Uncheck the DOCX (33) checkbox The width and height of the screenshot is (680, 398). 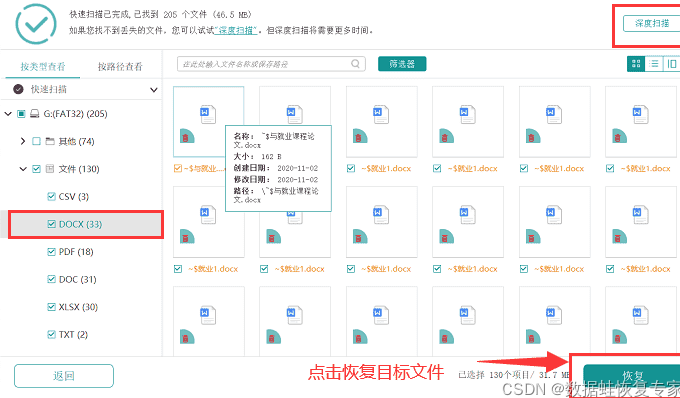(51, 224)
